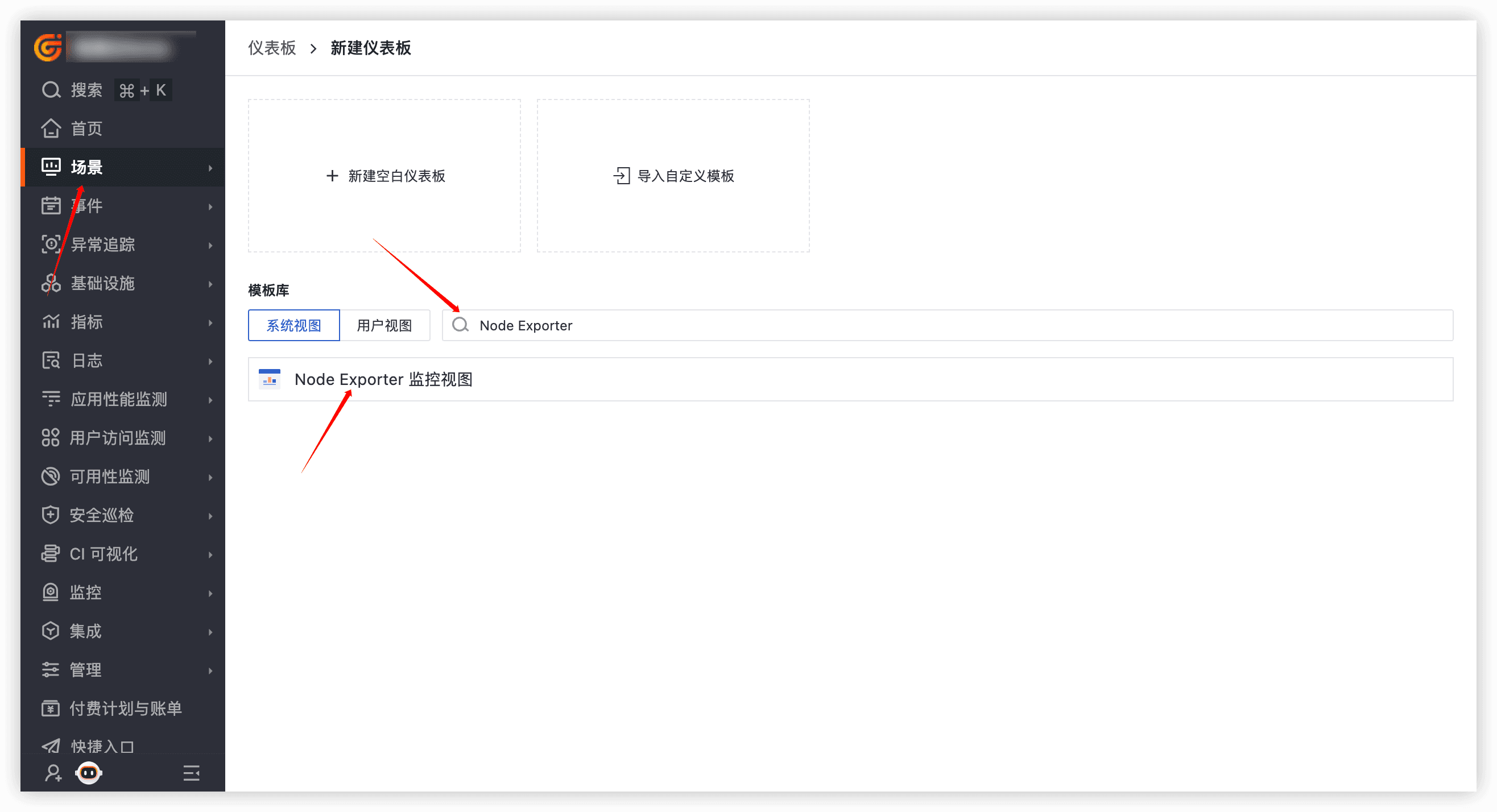1497x812 pixels.
Task: Switch to 系统视图 template toggle
Action: click(x=293, y=325)
